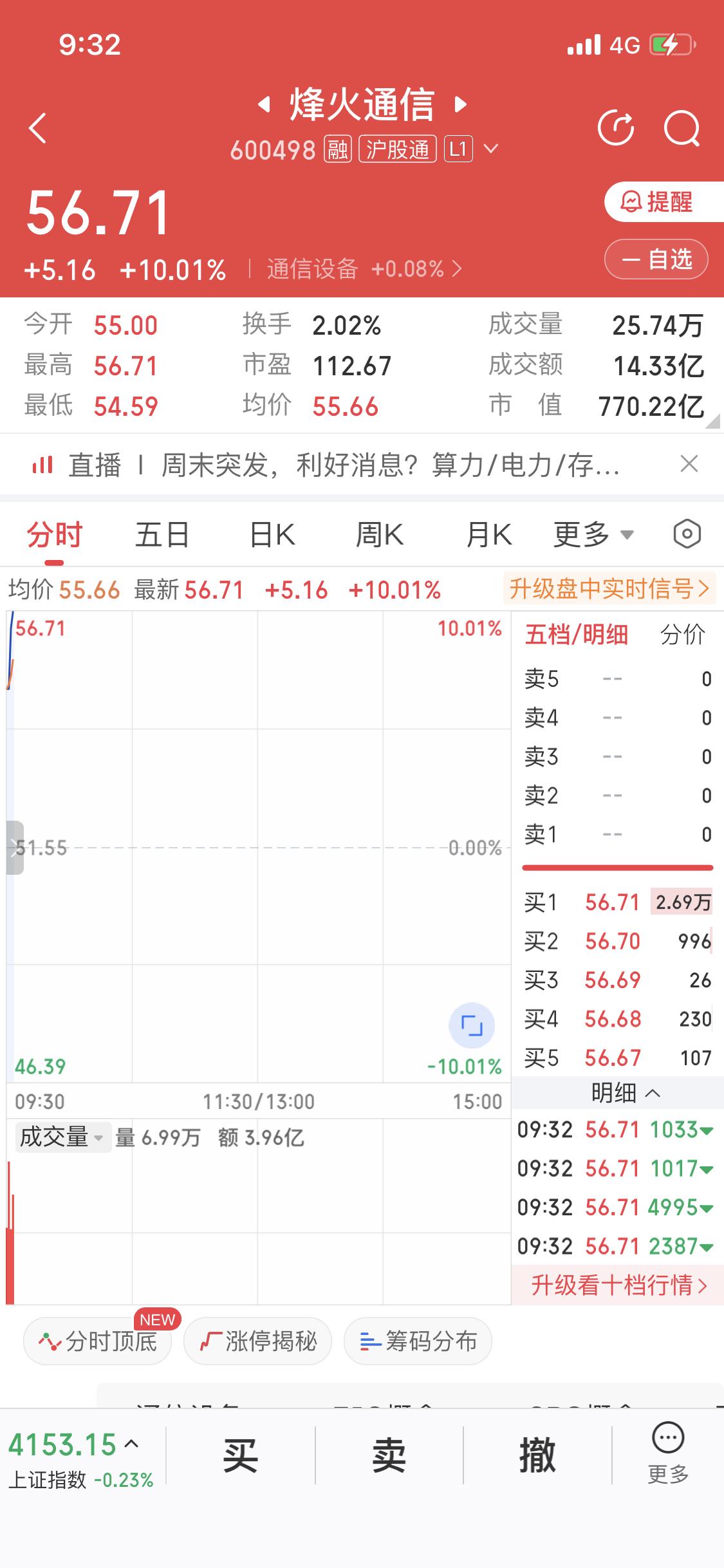Open 分时顶底 feature button
724x1568 pixels.
(x=98, y=1341)
